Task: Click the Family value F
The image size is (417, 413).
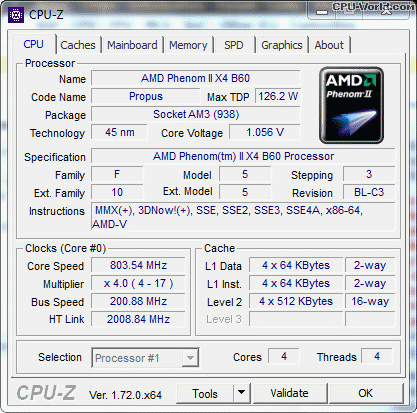Action: (x=117, y=174)
